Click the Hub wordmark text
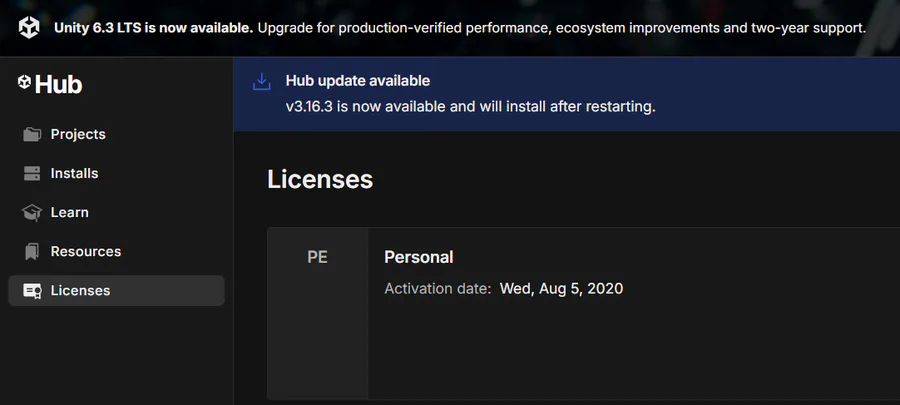Screen dimensions: 900x405 pos(59,85)
